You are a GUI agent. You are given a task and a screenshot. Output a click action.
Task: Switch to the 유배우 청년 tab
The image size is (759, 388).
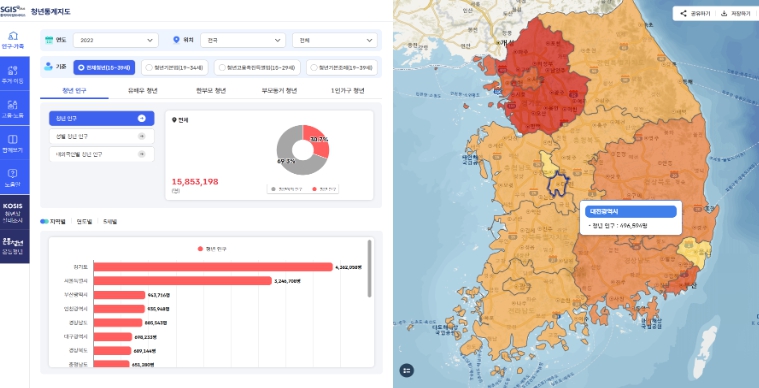coord(143,90)
